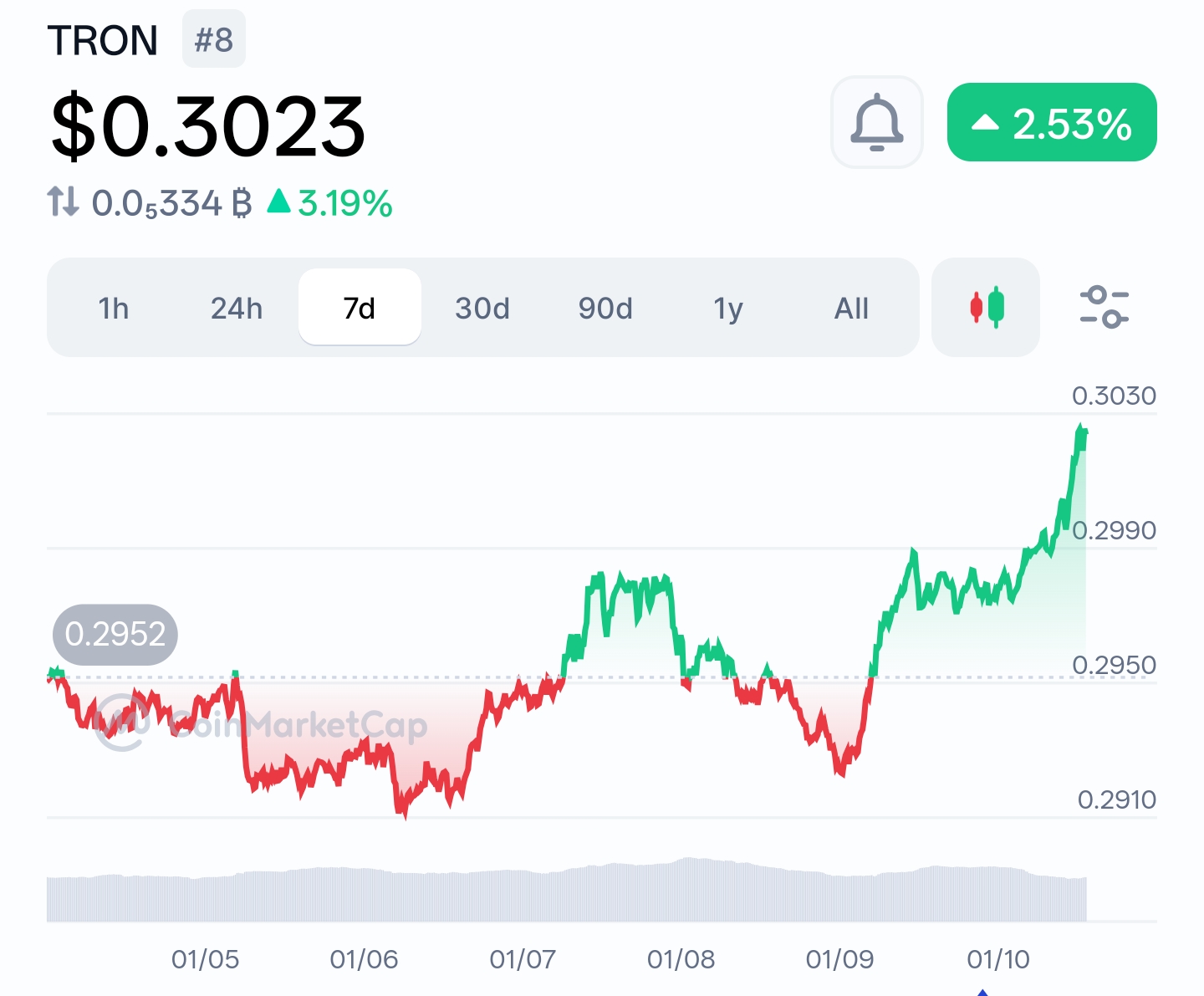Select the 1h timeframe
The height and width of the screenshot is (996, 1204).
pos(114,309)
